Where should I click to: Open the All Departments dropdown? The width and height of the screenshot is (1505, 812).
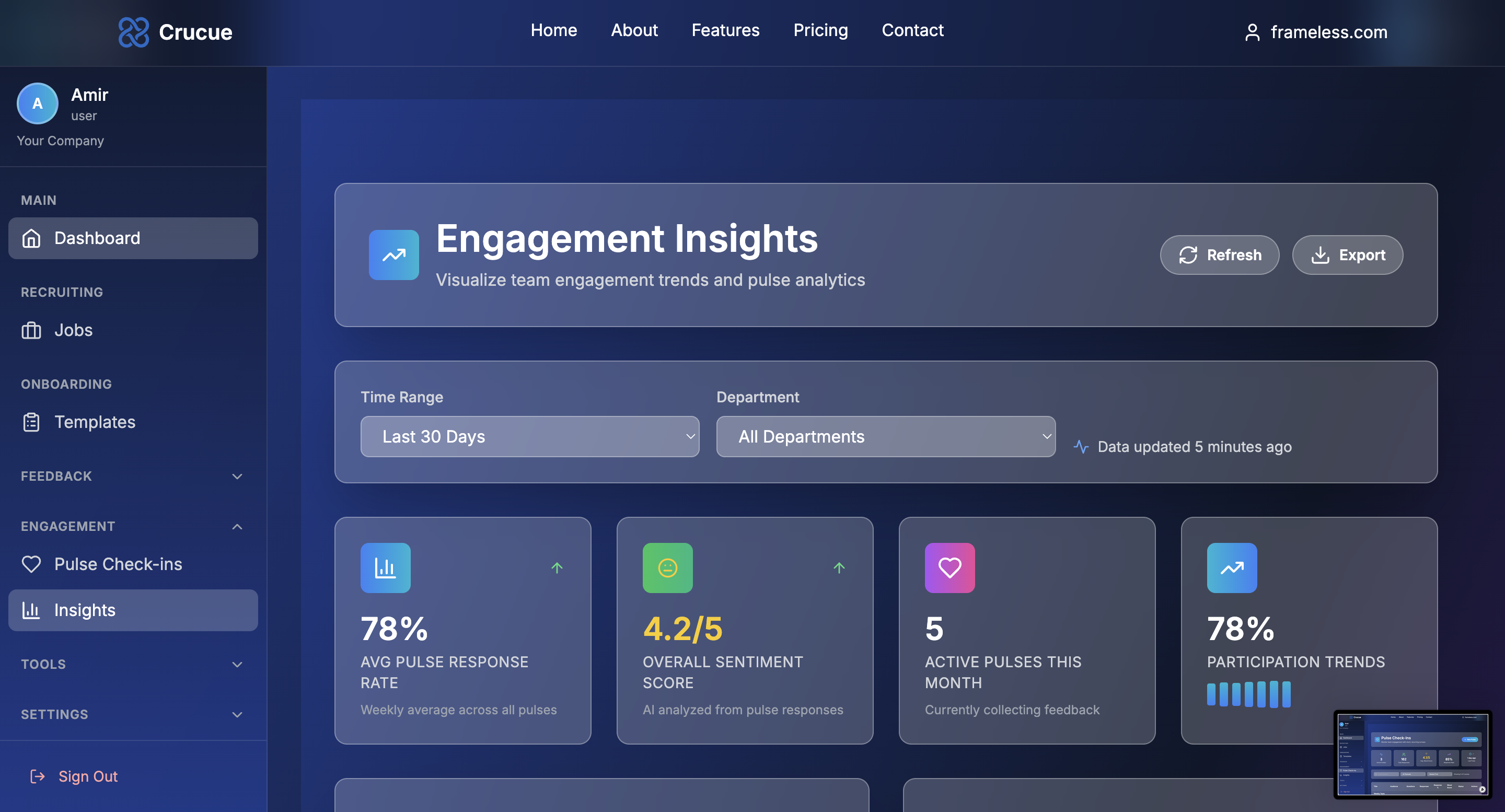885,436
